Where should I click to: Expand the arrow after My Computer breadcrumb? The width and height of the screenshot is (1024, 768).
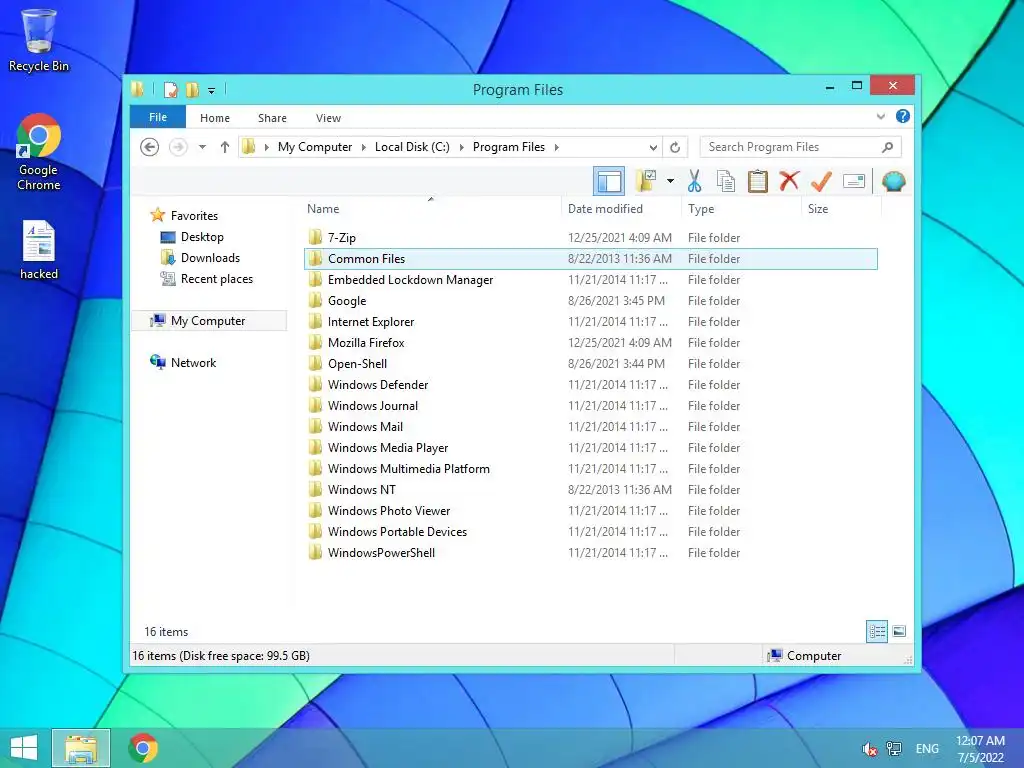tap(364, 147)
